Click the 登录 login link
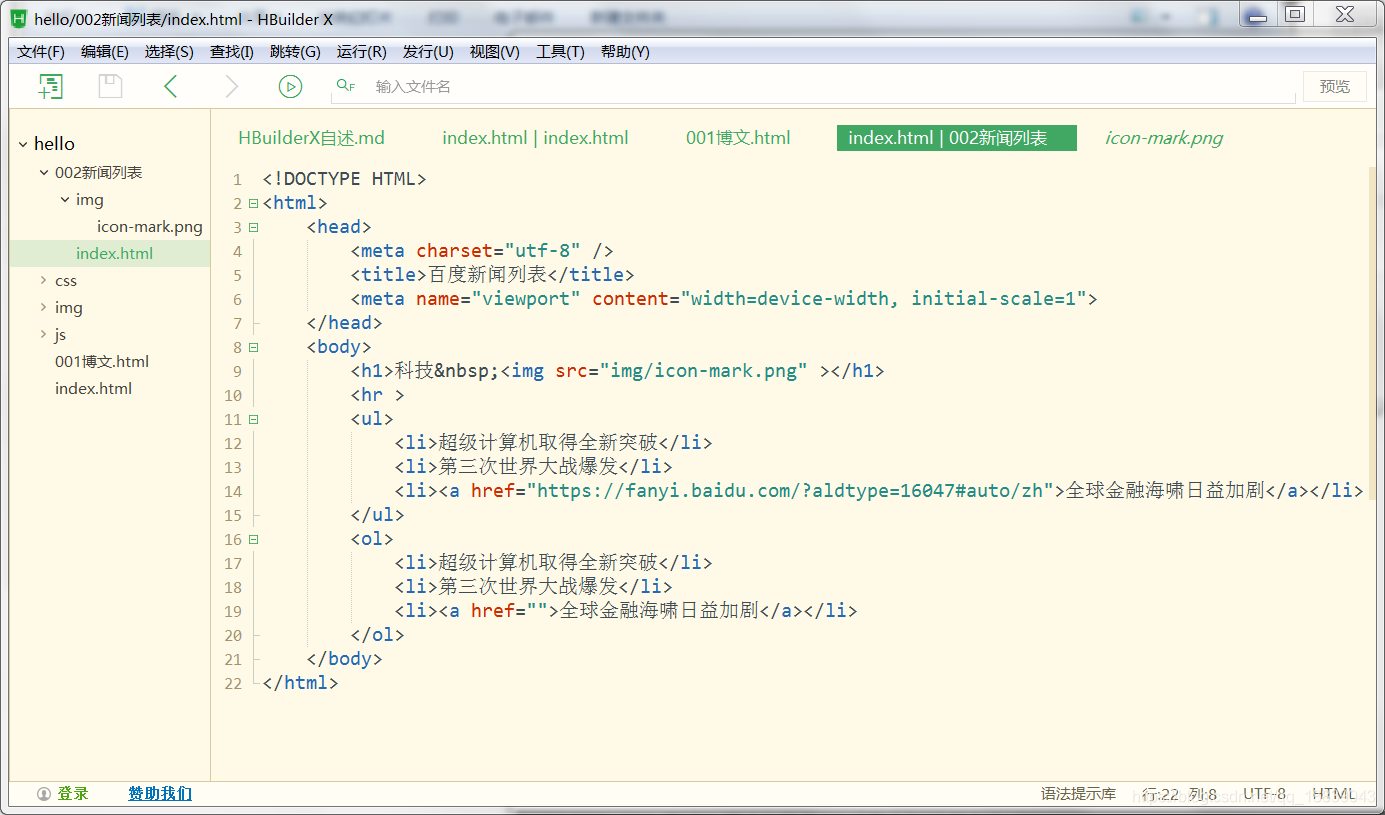This screenshot has width=1385, height=815. coord(73,794)
